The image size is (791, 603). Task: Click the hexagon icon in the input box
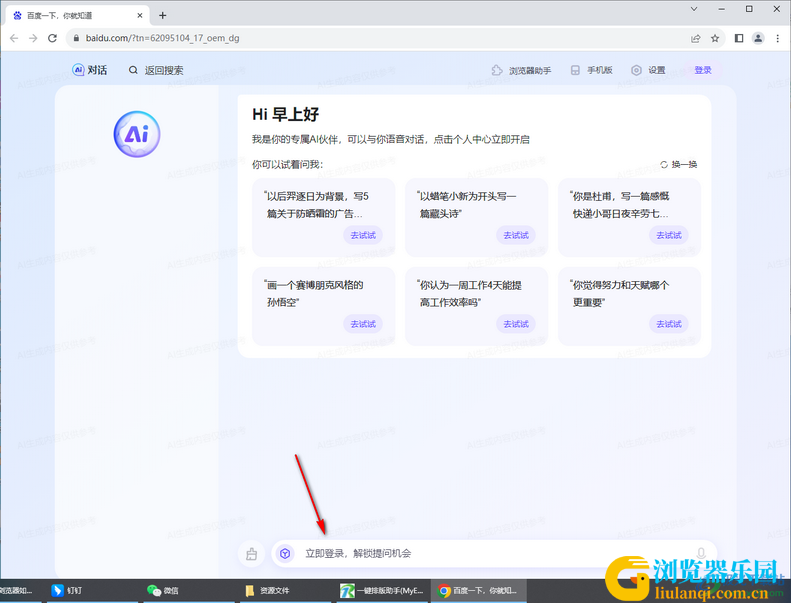click(x=285, y=554)
